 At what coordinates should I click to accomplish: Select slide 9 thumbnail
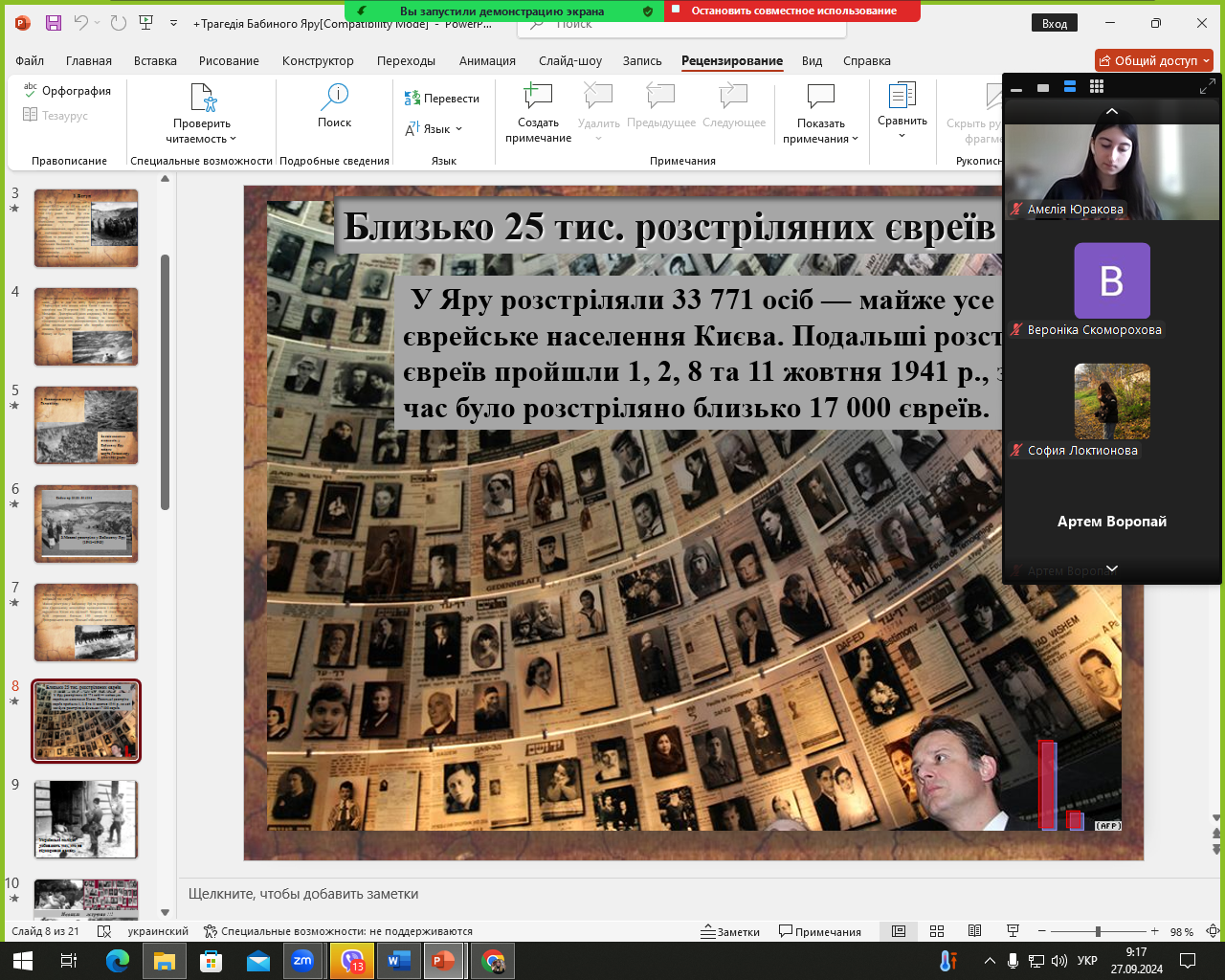pos(86,819)
